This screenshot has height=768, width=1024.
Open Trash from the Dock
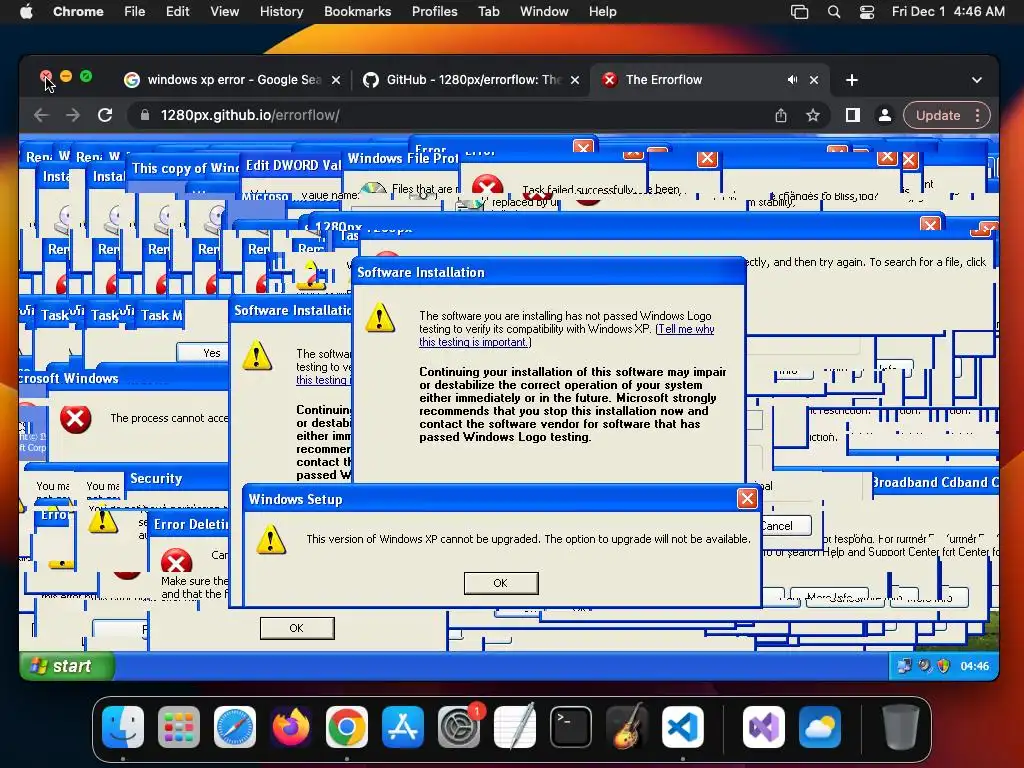(901, 727)
